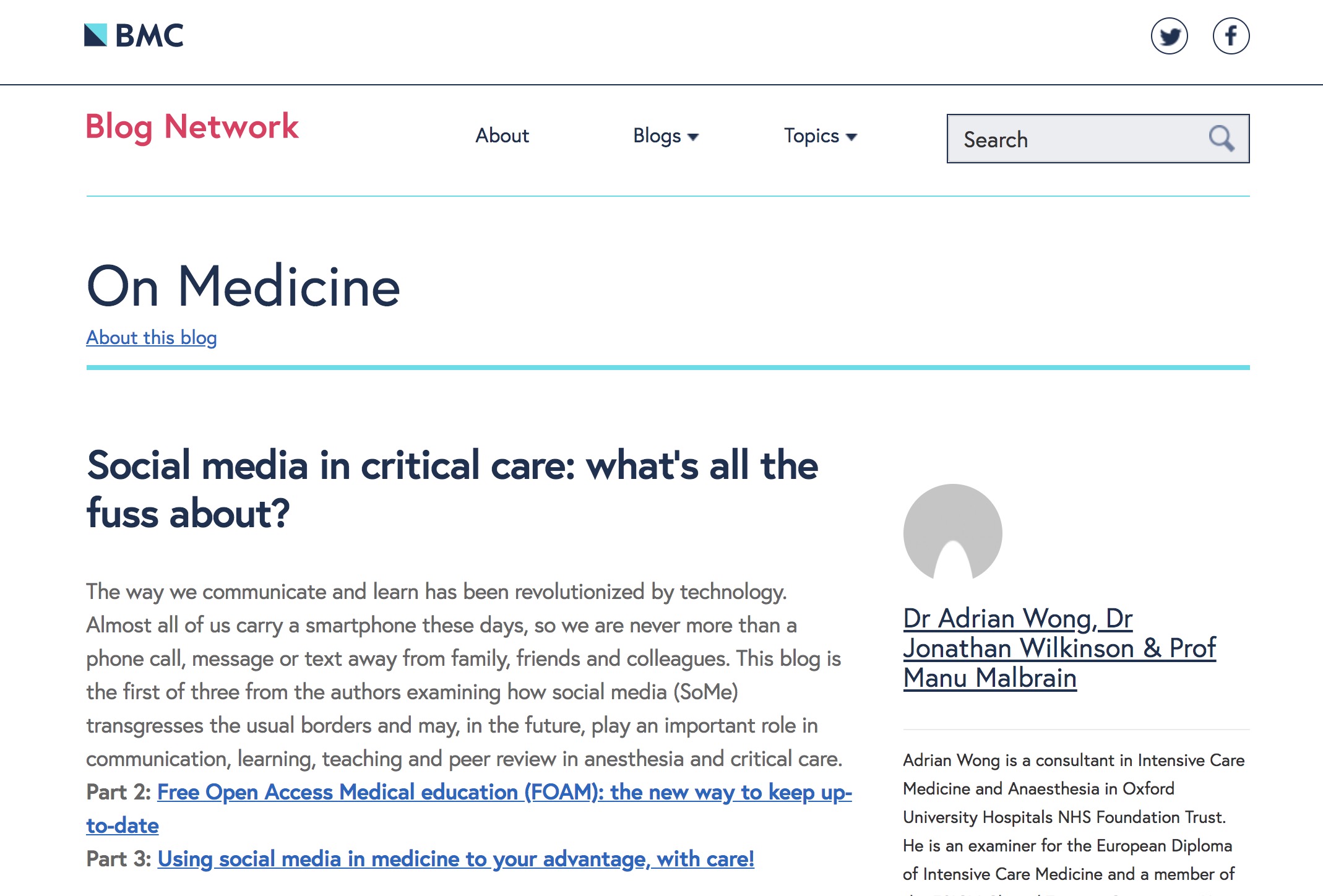
Task: Click the BMC logo
Action: [x=134, y=35]
